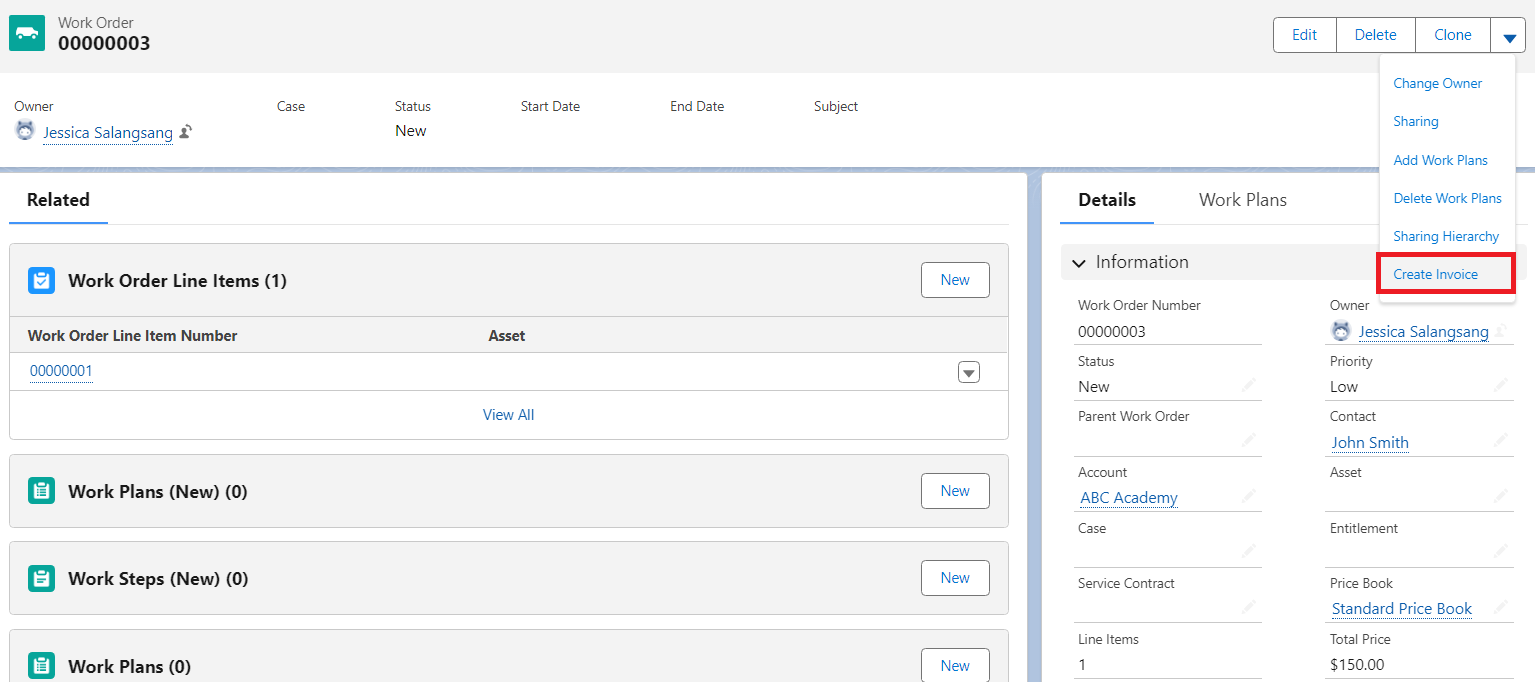The width and height of the screenshot is (1535, 682).
Task: Click the Work Plans (New) section icon
Action: coord(41,491)
